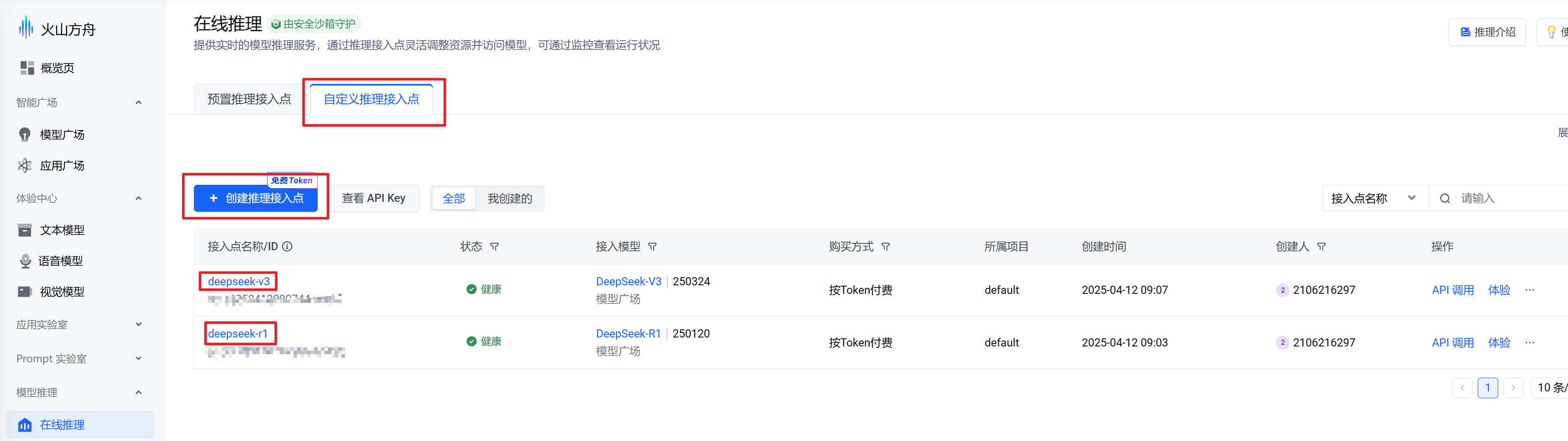Click the 视觉模型 camera icon
Image resolution: width=1568 pixels, height=441 pixels.
(25, 291)
